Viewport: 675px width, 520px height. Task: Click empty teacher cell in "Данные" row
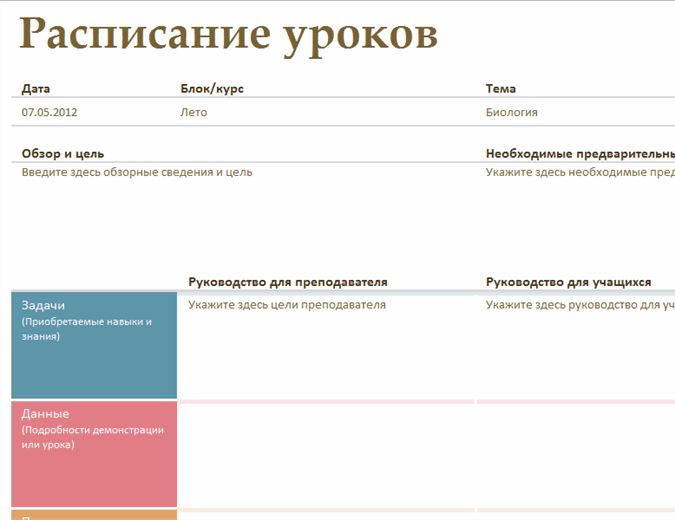tap(325, 455)
